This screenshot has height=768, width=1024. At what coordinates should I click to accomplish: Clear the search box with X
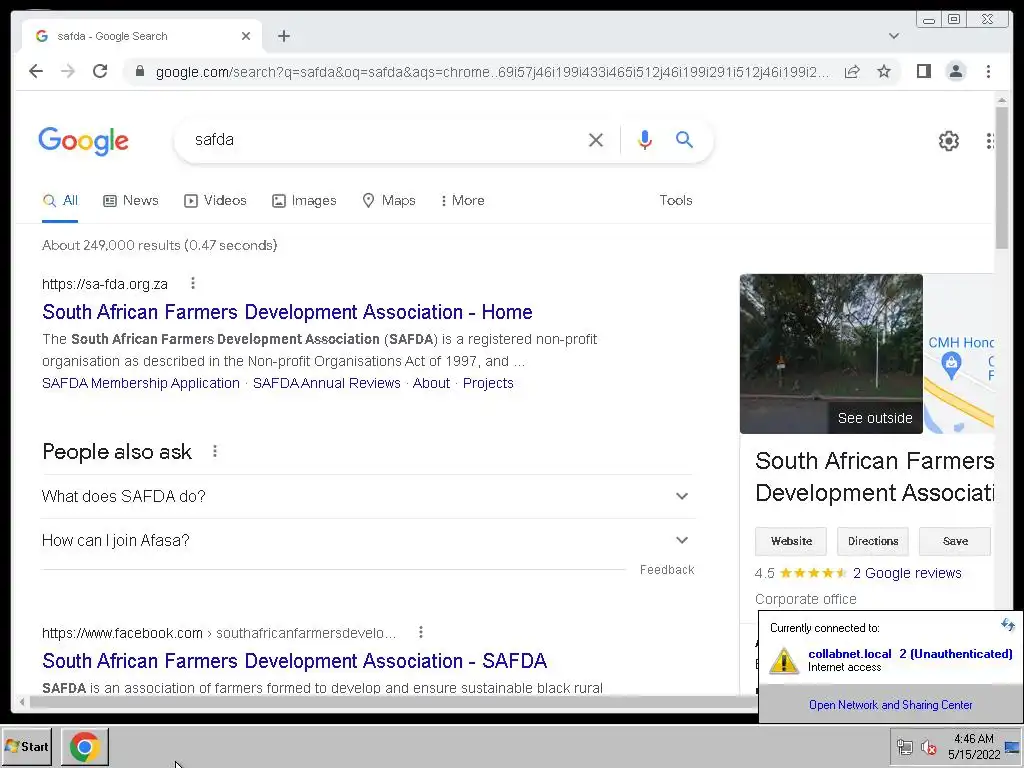pyautogui.click(x=596, y=140)
